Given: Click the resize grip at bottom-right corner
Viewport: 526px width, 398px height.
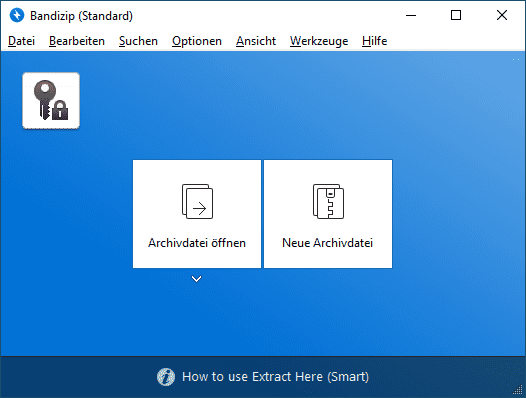Looking at the screenshot, I should pyautogui.click(x=518, y=390).
